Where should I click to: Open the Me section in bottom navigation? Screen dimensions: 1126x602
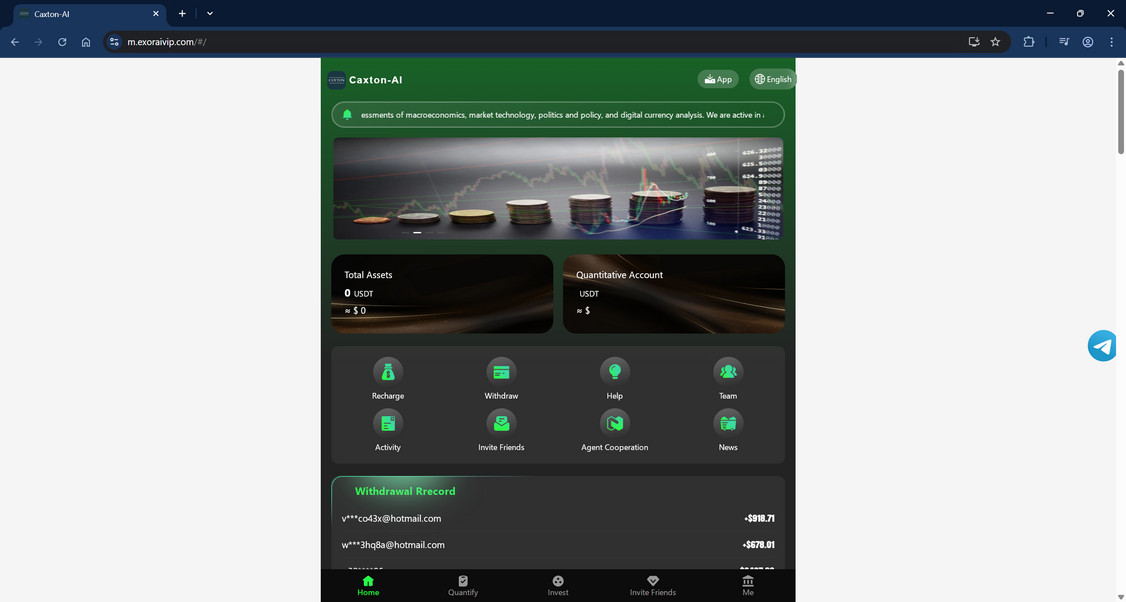pyautogui.click(x=747, y=584)
